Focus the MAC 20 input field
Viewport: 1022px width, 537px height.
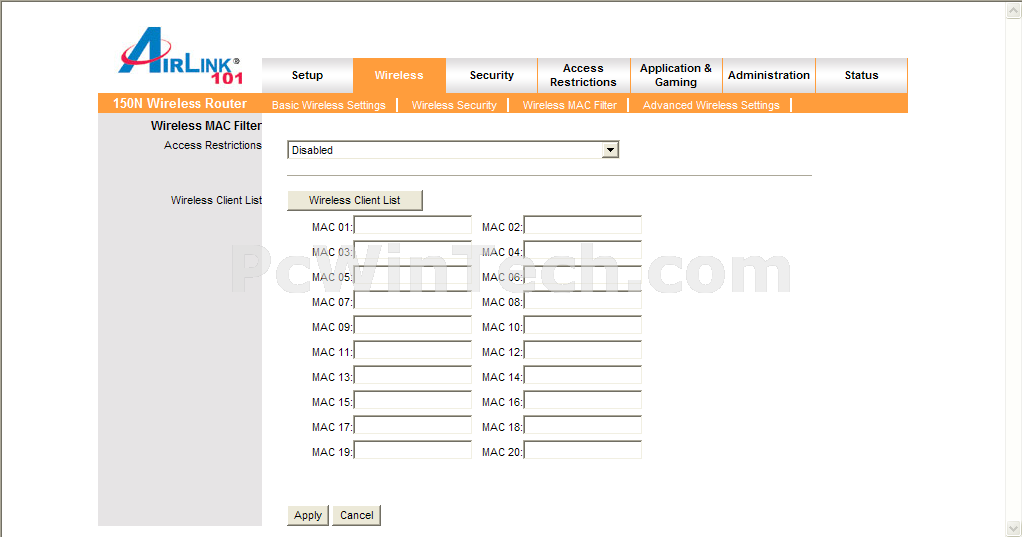click(x=583, y=450)
